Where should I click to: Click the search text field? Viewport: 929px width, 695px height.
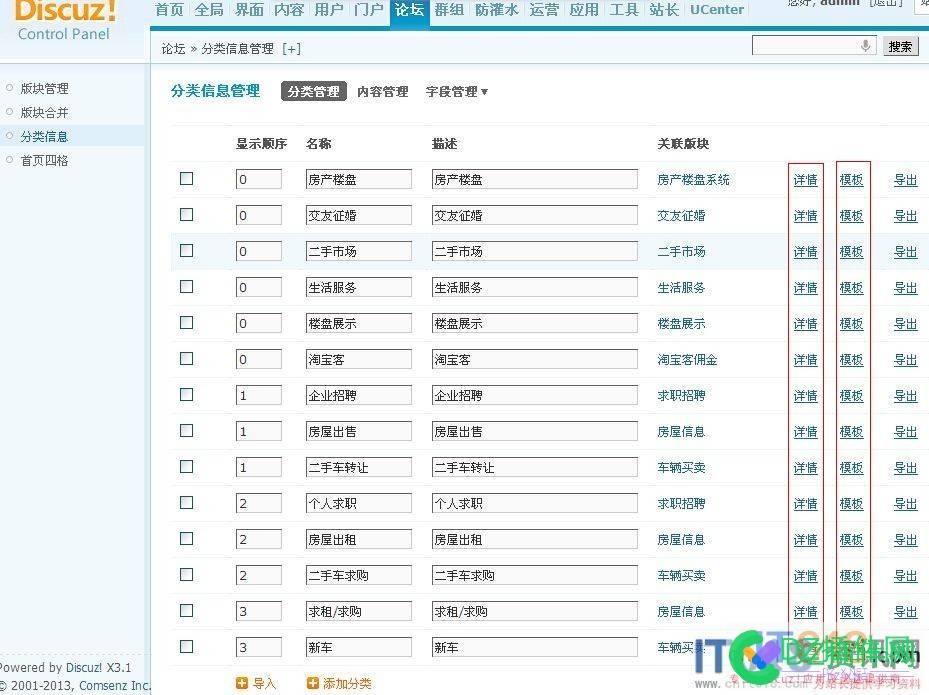(813, 46)
